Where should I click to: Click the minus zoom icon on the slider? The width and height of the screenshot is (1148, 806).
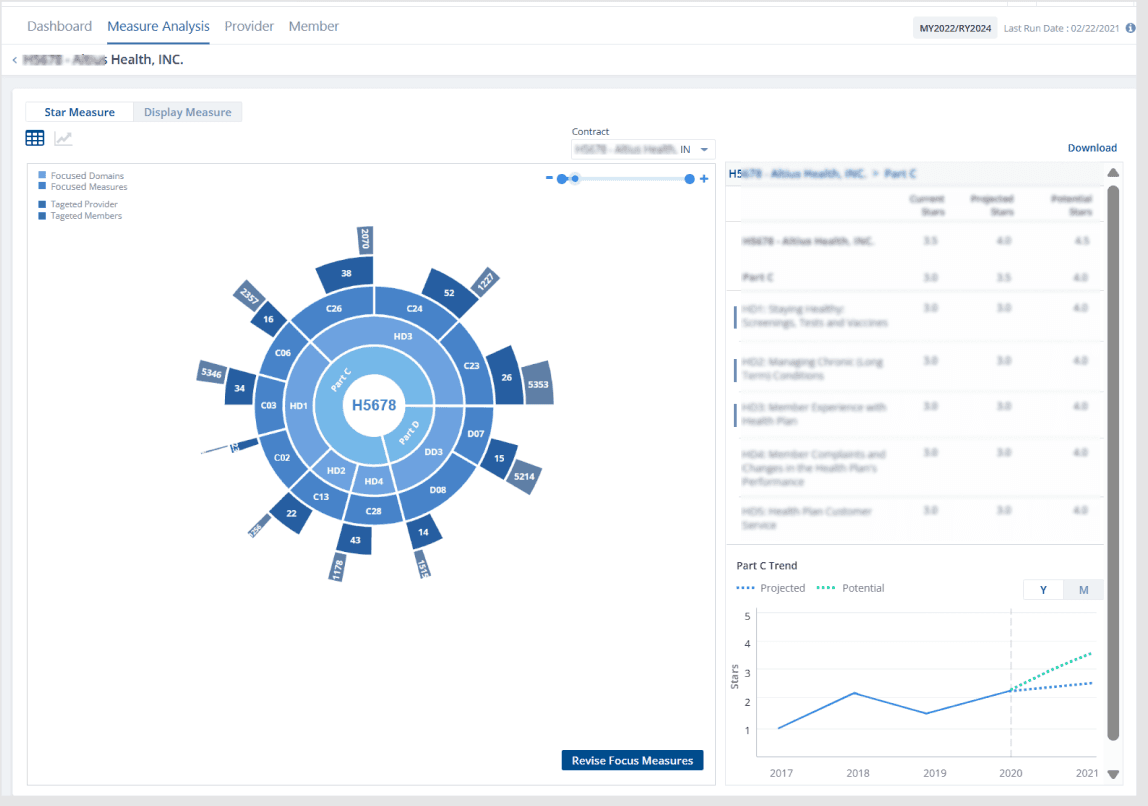(549, 178)
